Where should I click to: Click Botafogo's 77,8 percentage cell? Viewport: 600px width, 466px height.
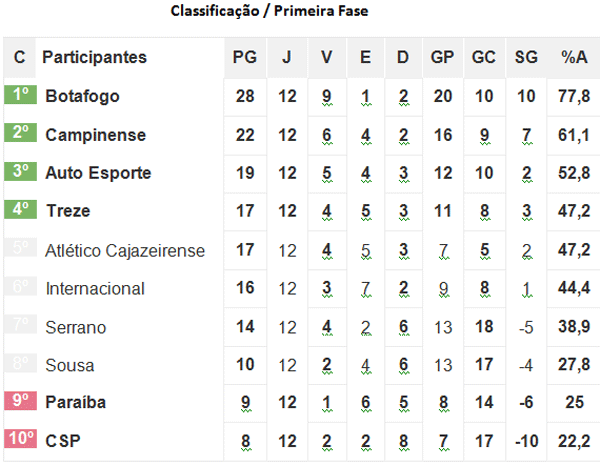(x=574, y=96)
